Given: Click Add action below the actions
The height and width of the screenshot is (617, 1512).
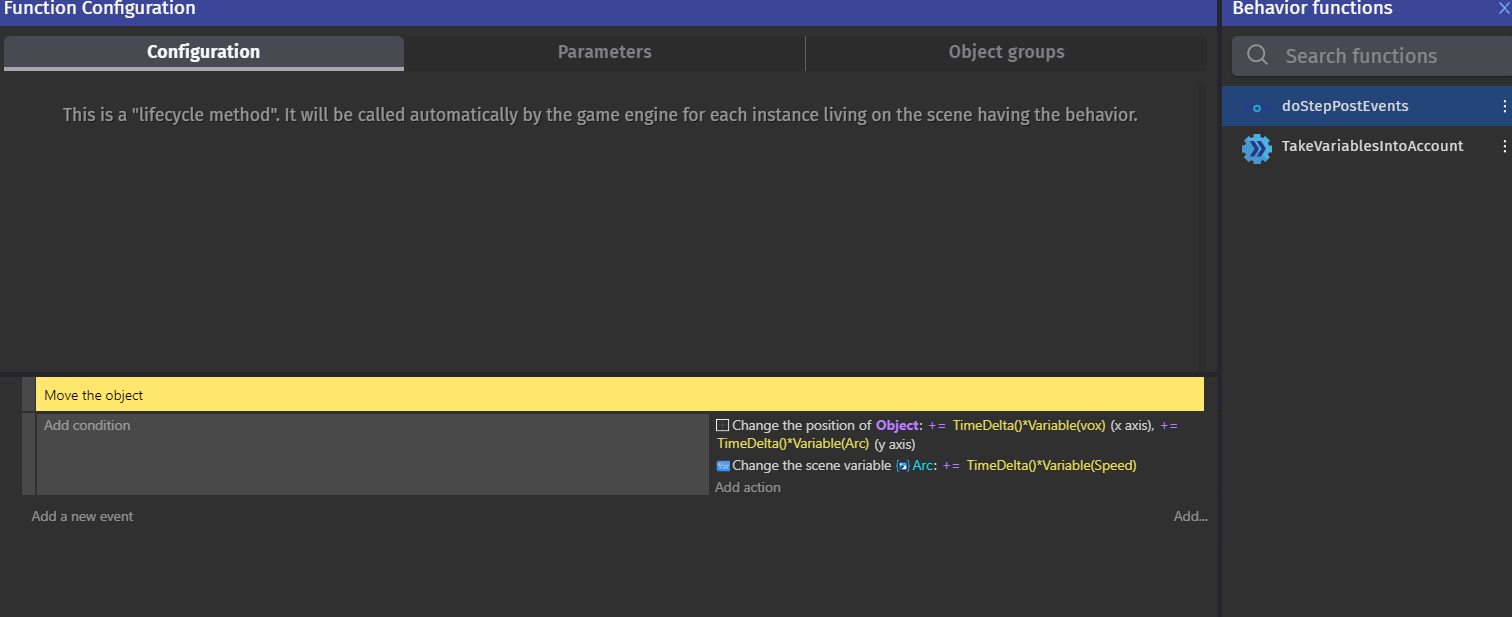Looking at the screenshot, I should [x=746, y=487].
